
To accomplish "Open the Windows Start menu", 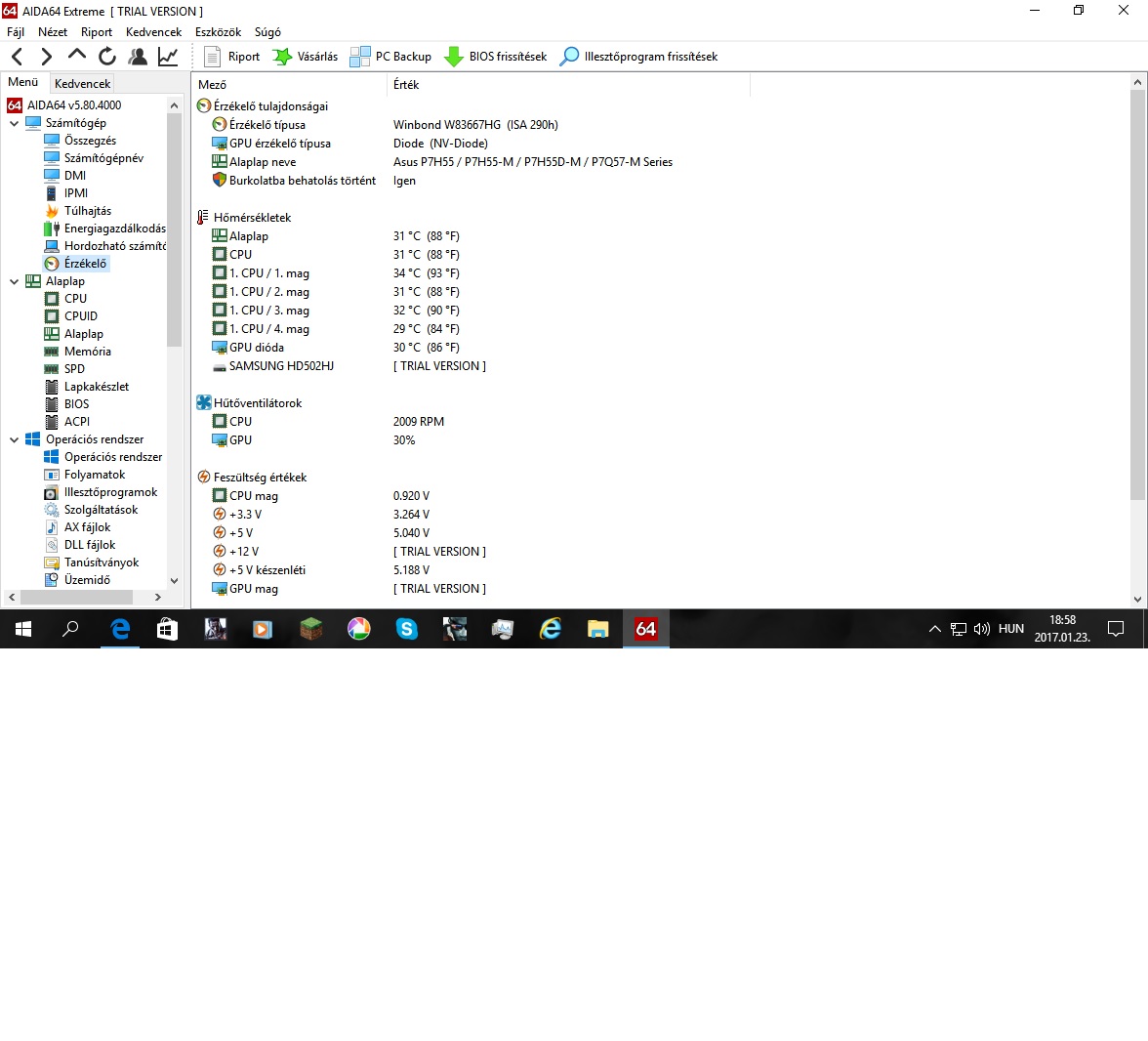I will click(x=23, y=629).
